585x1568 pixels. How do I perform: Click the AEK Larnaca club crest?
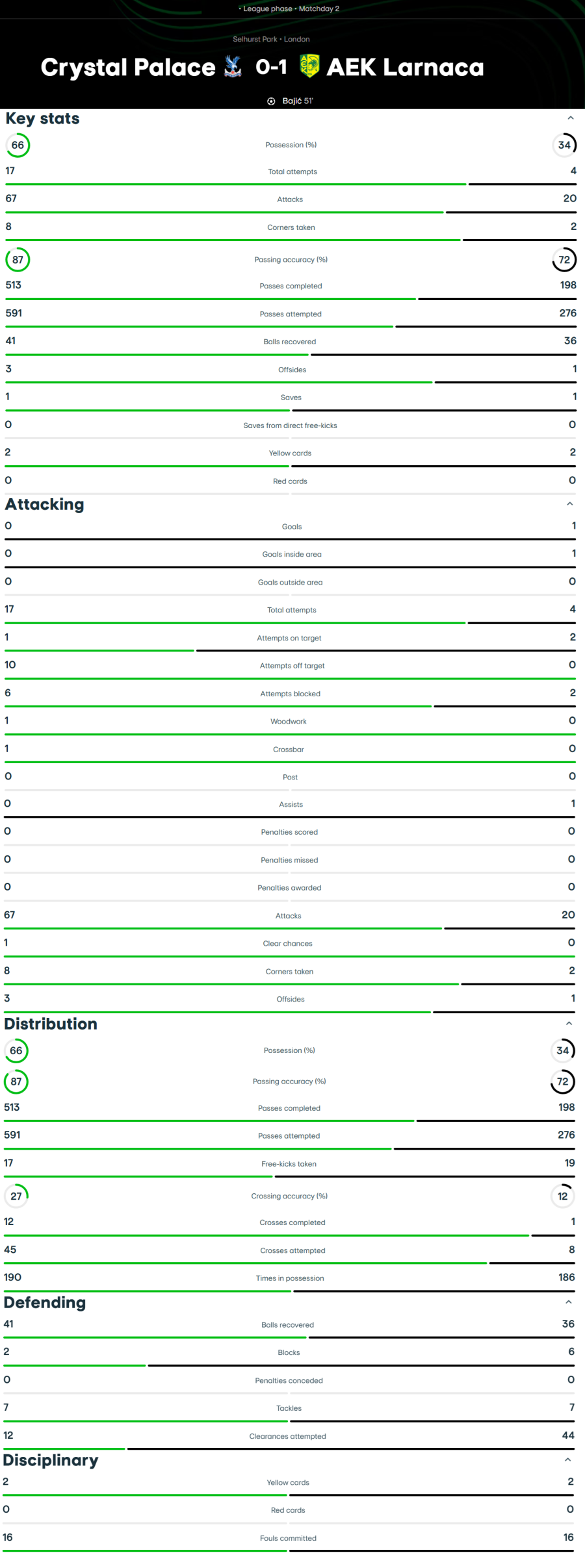(x=309, y=66)
